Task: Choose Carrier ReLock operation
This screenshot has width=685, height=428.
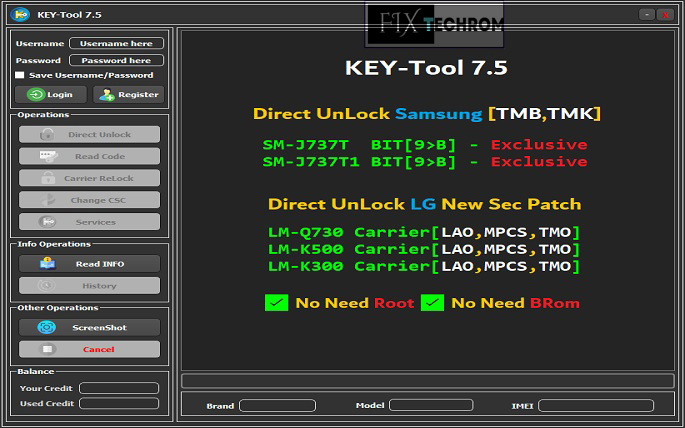Action: 89,178
